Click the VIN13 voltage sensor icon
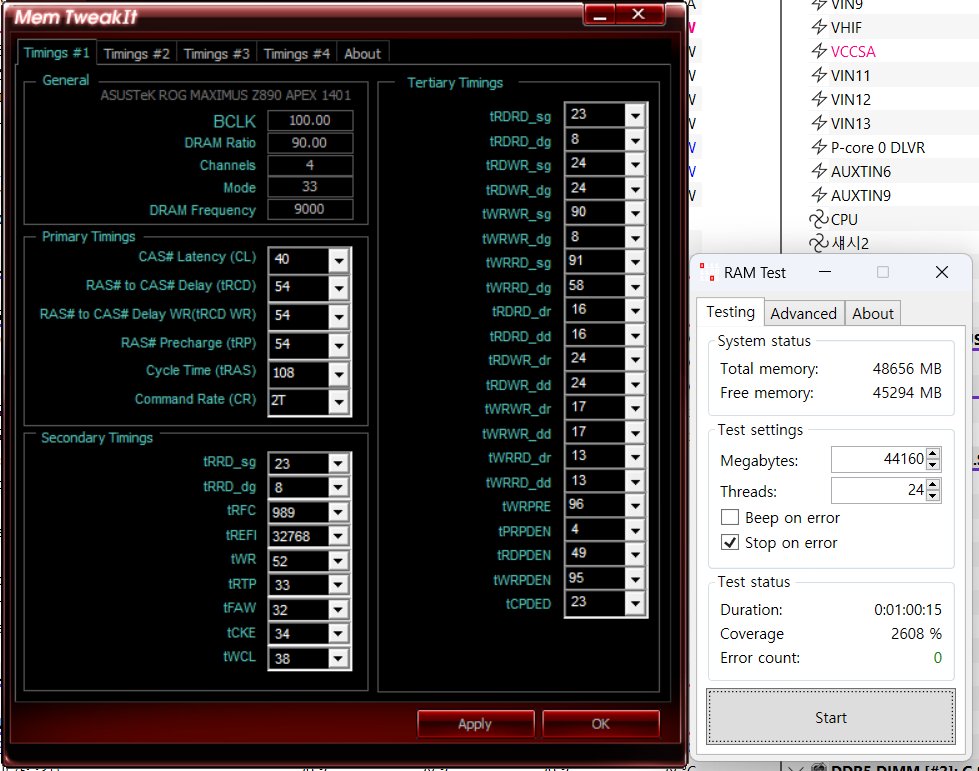 point(819,123)
